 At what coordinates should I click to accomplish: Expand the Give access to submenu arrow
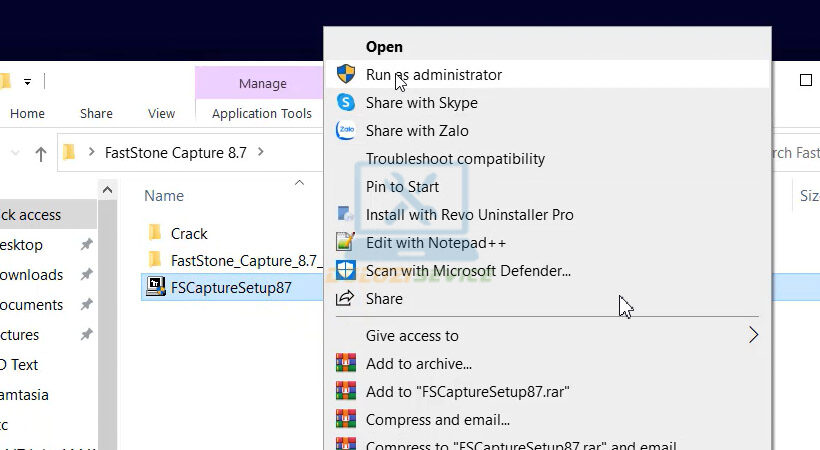point(753,336)
